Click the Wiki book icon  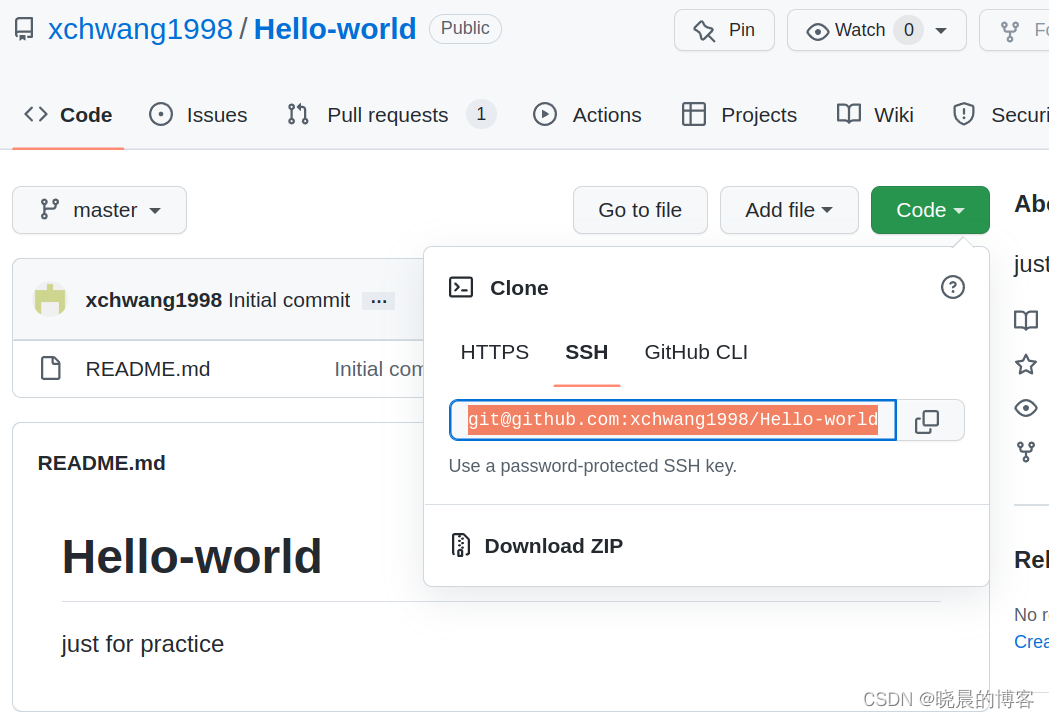[x=849, y=114]
